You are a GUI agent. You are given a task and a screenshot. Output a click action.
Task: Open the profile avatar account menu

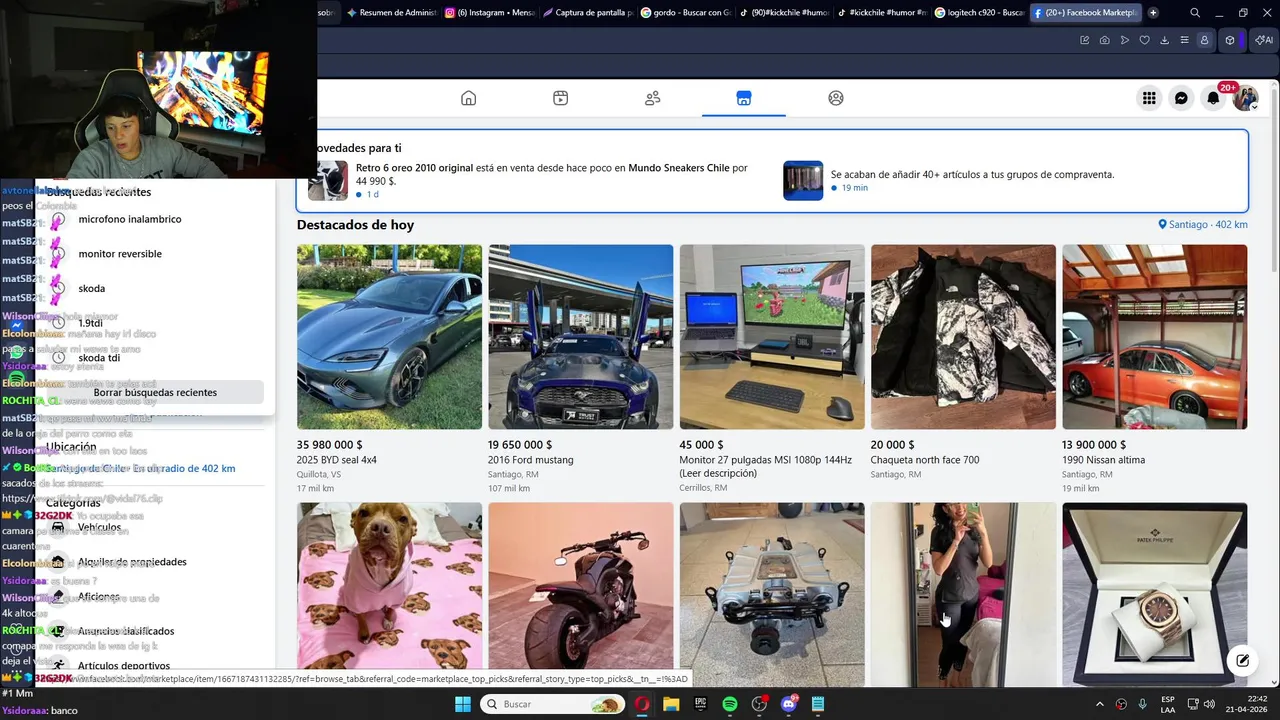[1245, 98]
